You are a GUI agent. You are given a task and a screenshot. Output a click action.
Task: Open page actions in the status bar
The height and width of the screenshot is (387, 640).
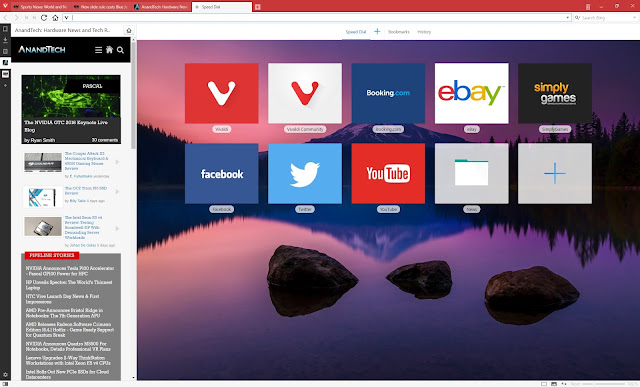click(564, 384)
